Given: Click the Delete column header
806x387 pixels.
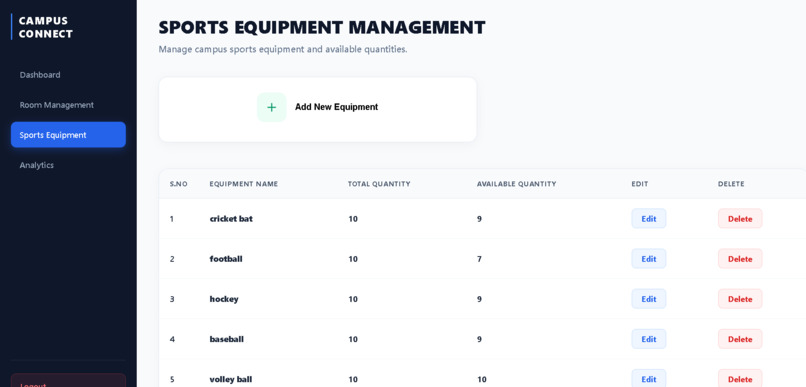Looking at the screenshot, I should 731,184.
